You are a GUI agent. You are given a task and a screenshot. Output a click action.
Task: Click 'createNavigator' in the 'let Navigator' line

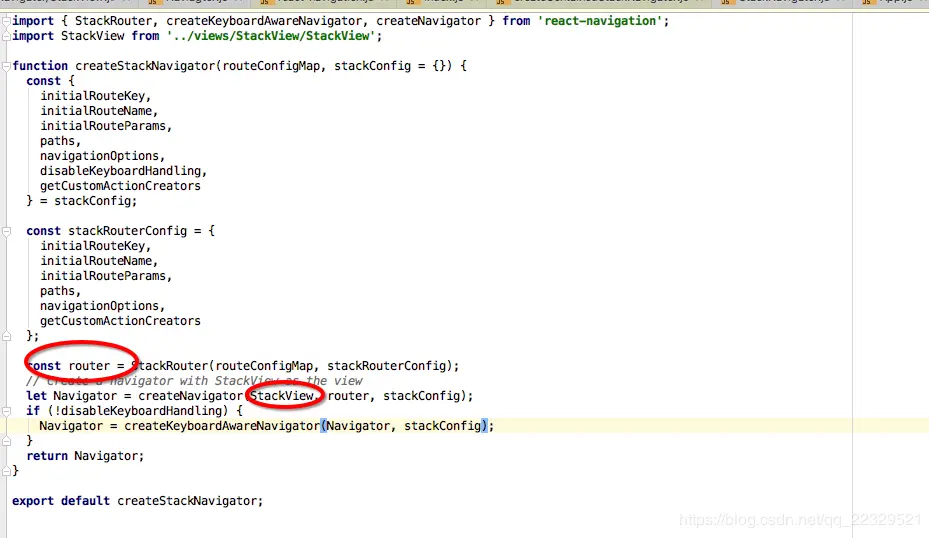[x=190, y=396]
